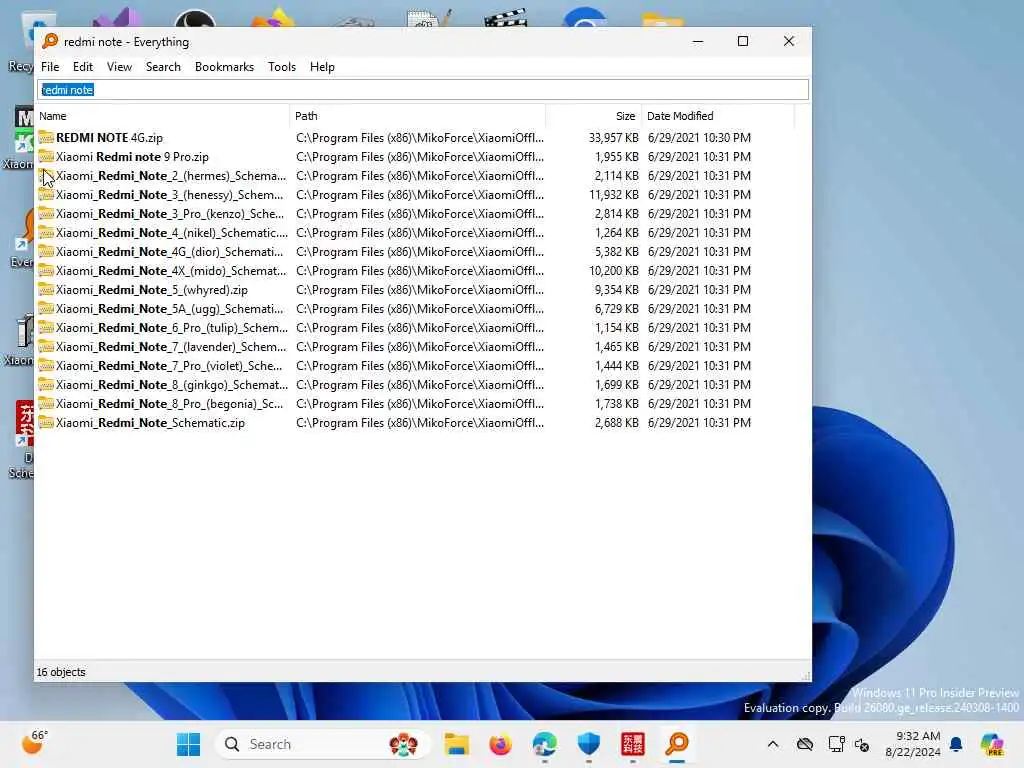Click zip icon of Redmi_Note_7_Pro_(violet) file

46,366
